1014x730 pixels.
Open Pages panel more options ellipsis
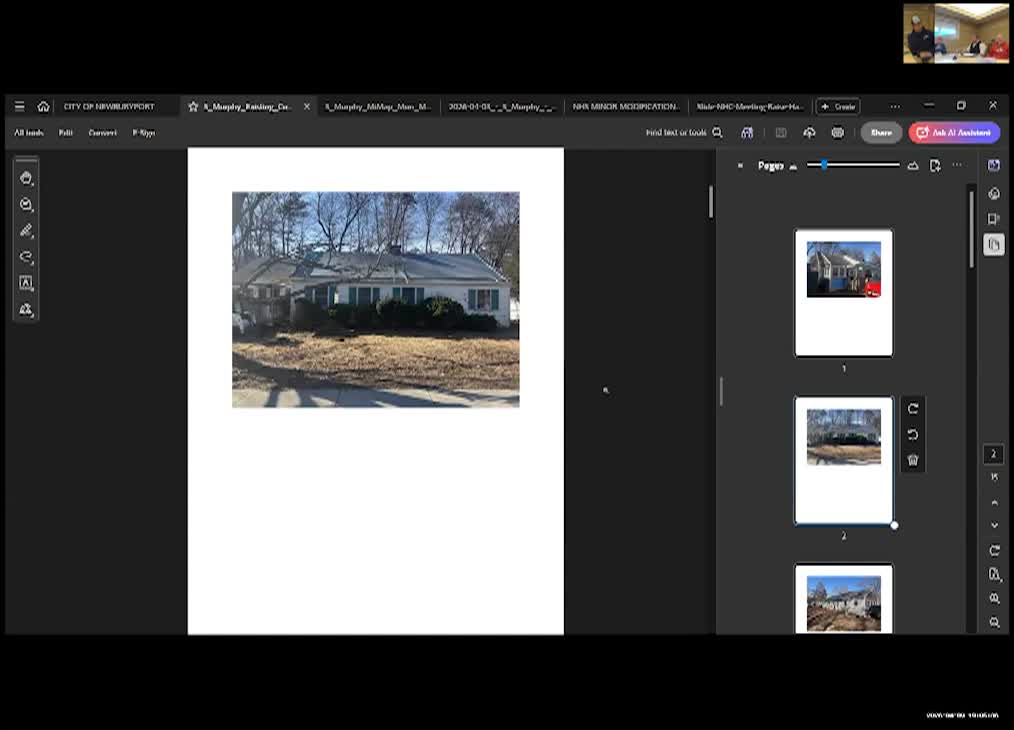pos(957,166)
